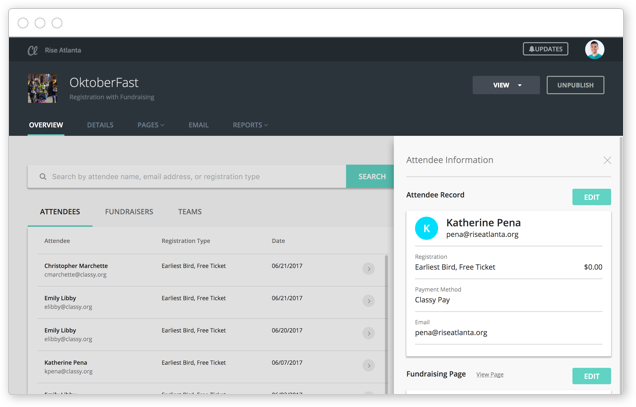Click the Classy Pay payment method
Viewport: 636px width, 407px height.
pos(432,300)
